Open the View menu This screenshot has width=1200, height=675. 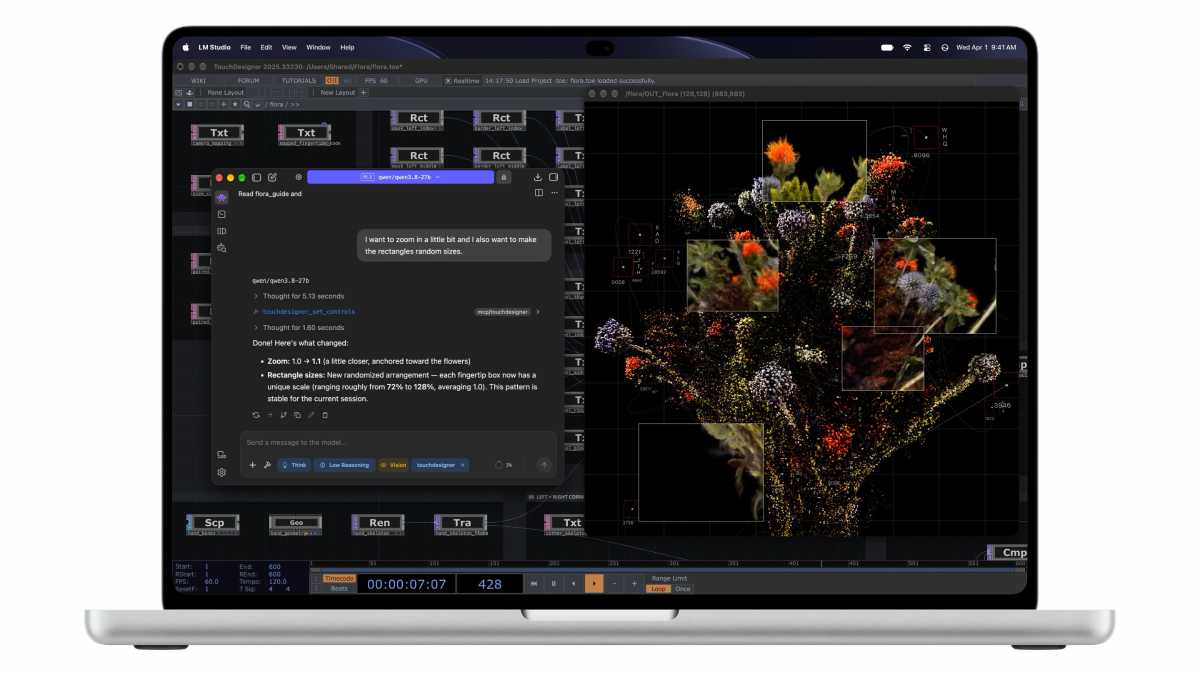289,47
